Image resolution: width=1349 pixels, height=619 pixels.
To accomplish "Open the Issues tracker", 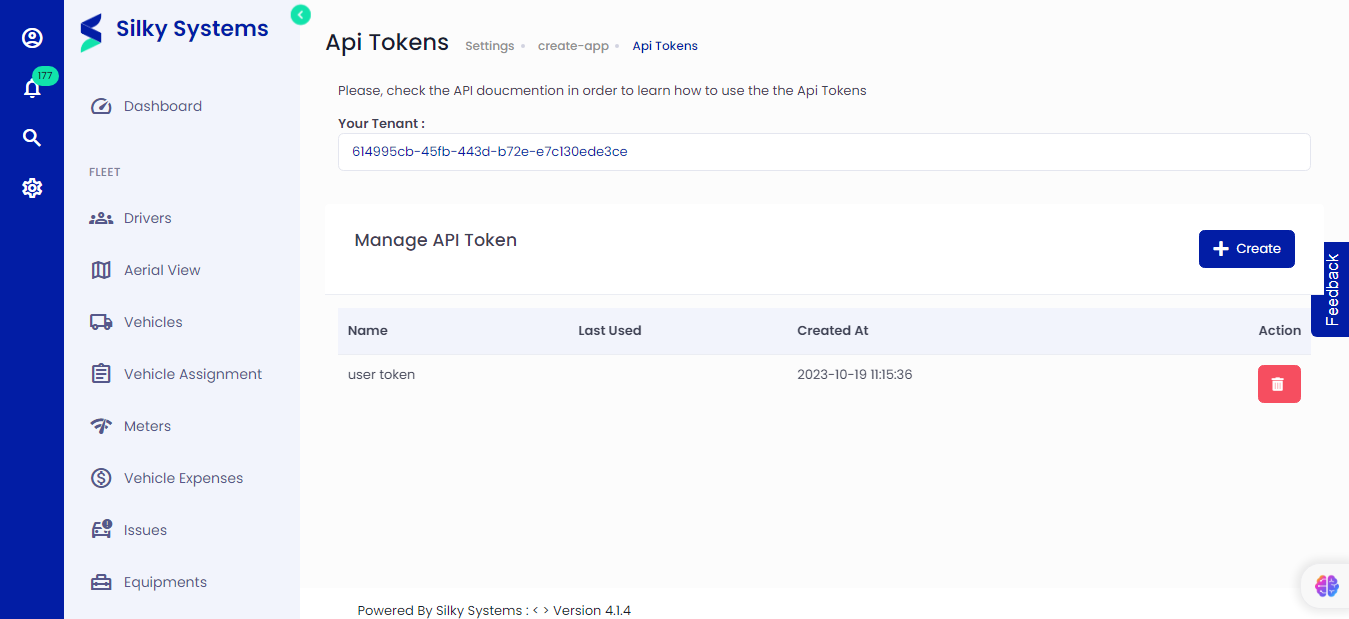I will 147,530.
